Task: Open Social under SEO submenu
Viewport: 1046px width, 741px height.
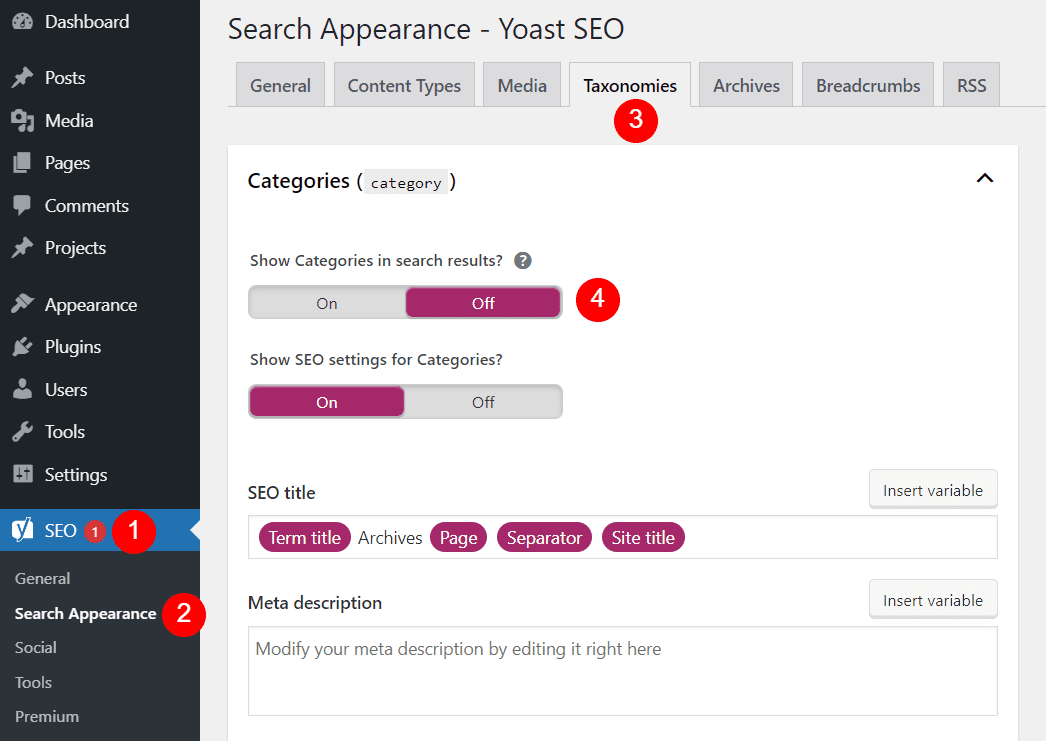Action: (x=36, y=648)
